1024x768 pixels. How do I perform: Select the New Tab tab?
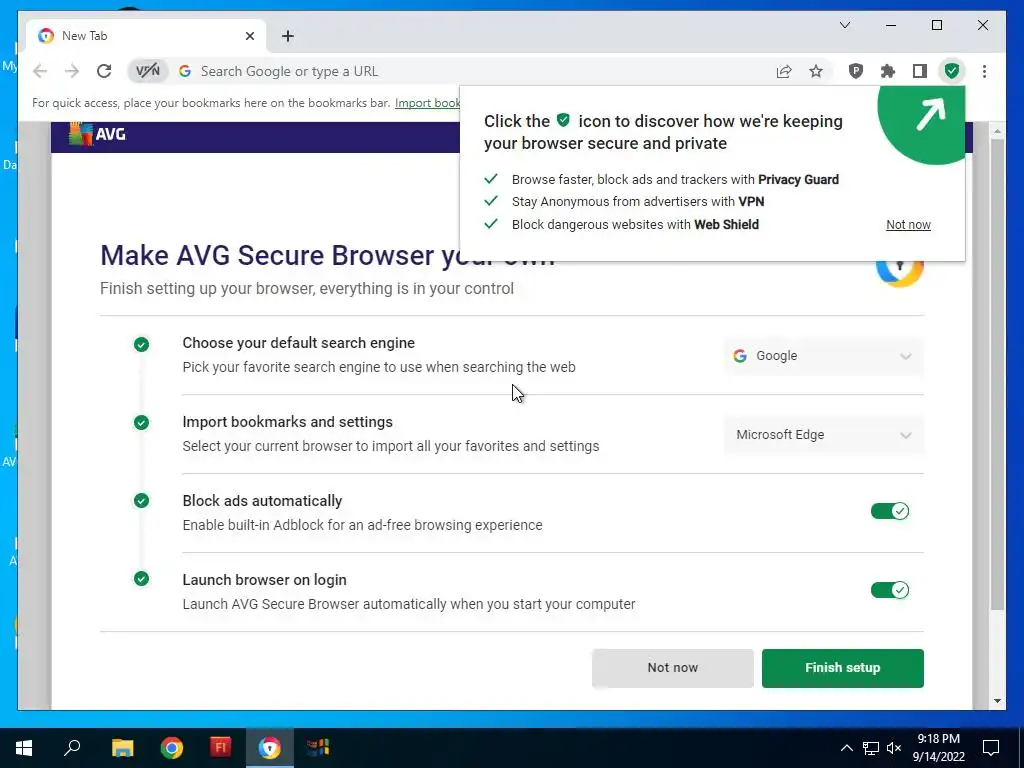point(146,36)
